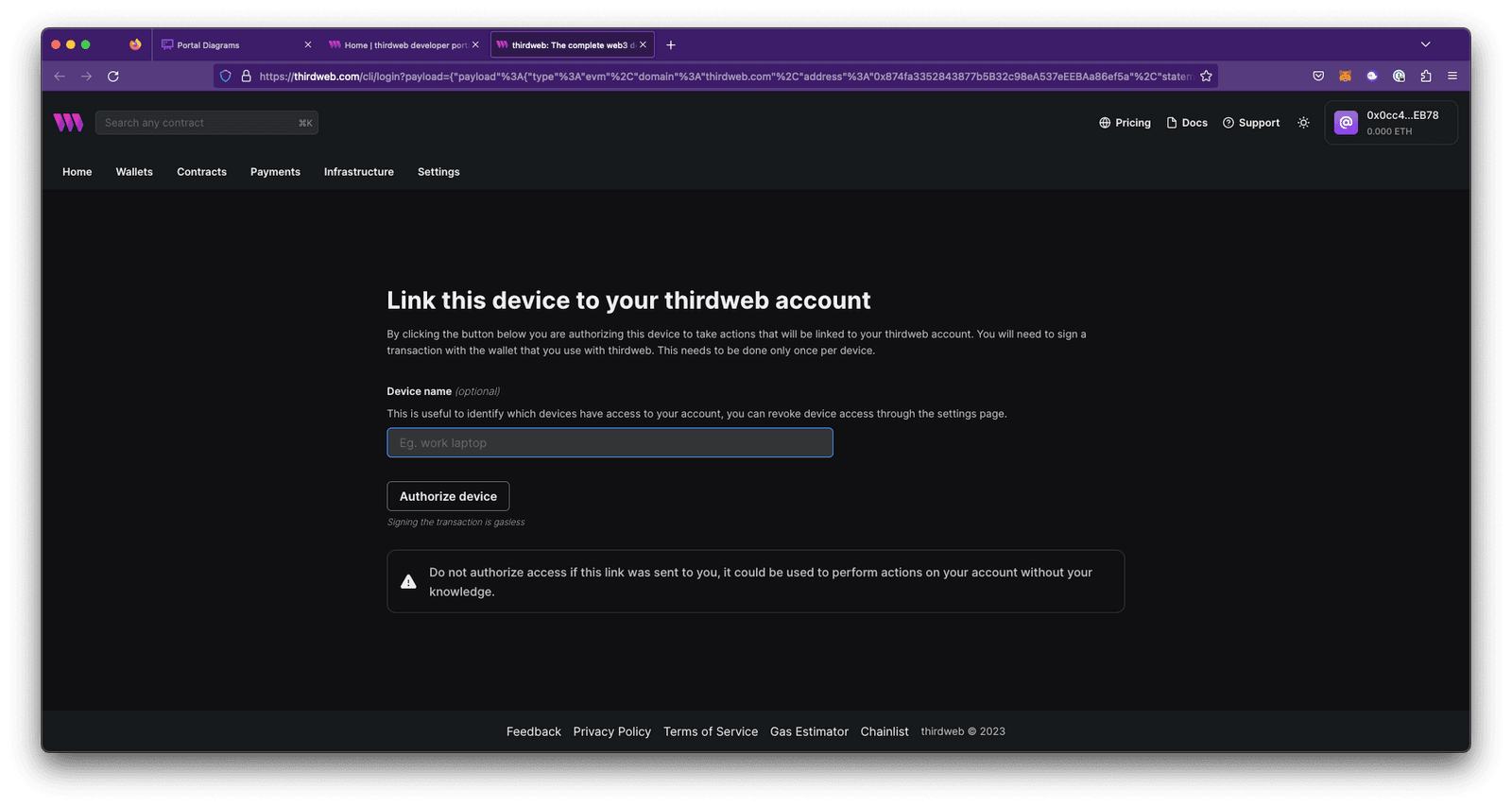Expand the list all tabs chevron
Viewport: 1512px width, 807px height.
tap(1425, 44)
